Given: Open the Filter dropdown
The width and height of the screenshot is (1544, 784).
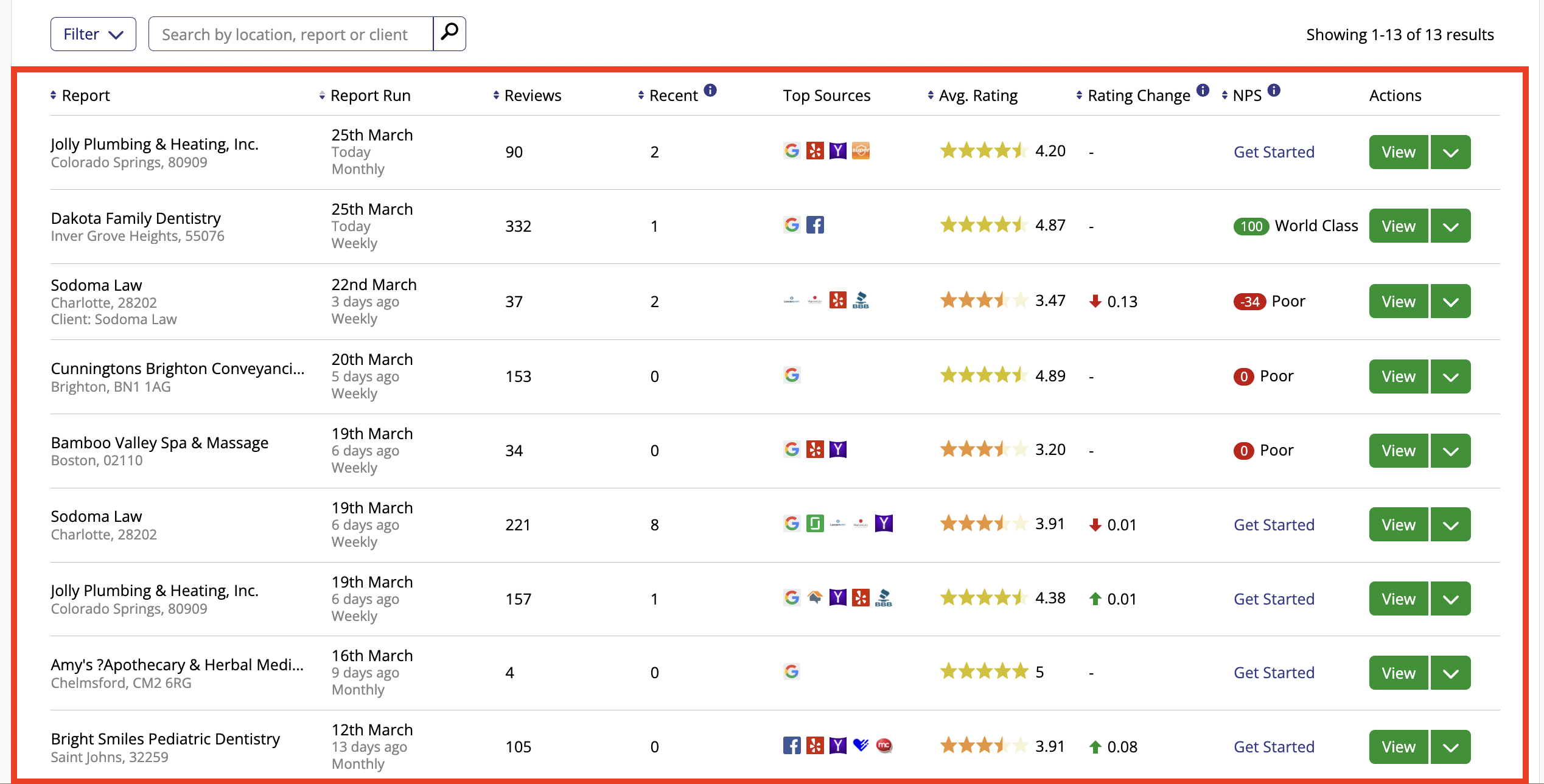Looking at the screenshot, I should [93, 34].
